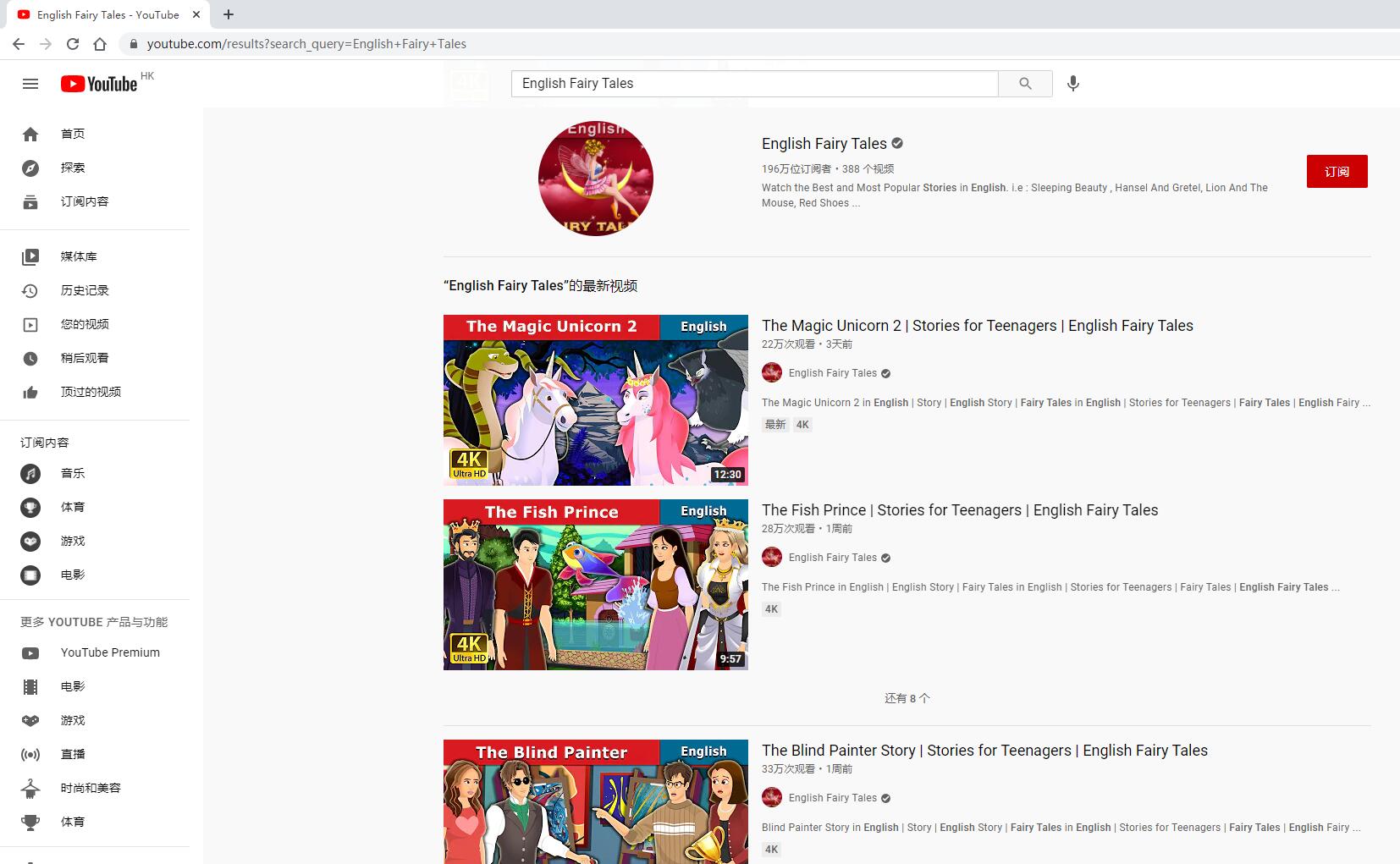Click the browser forward arrow
This screenshot has width=1400, height=864.
tap(46, 44)
